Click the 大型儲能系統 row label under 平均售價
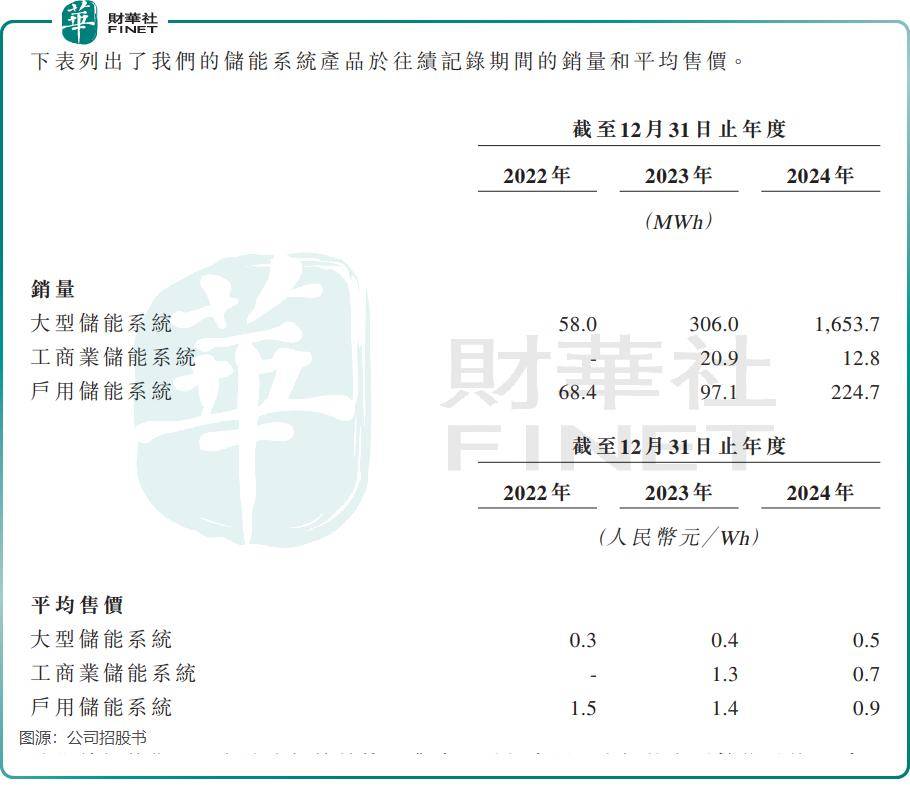The image size is (910, 799). tap(101, 639)
